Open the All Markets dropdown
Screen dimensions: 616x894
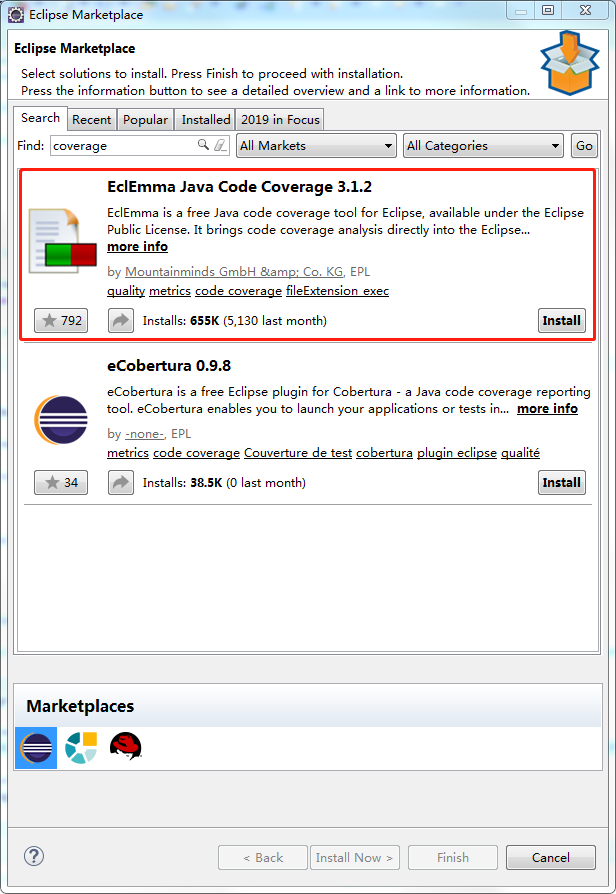[x=317, y=145]
